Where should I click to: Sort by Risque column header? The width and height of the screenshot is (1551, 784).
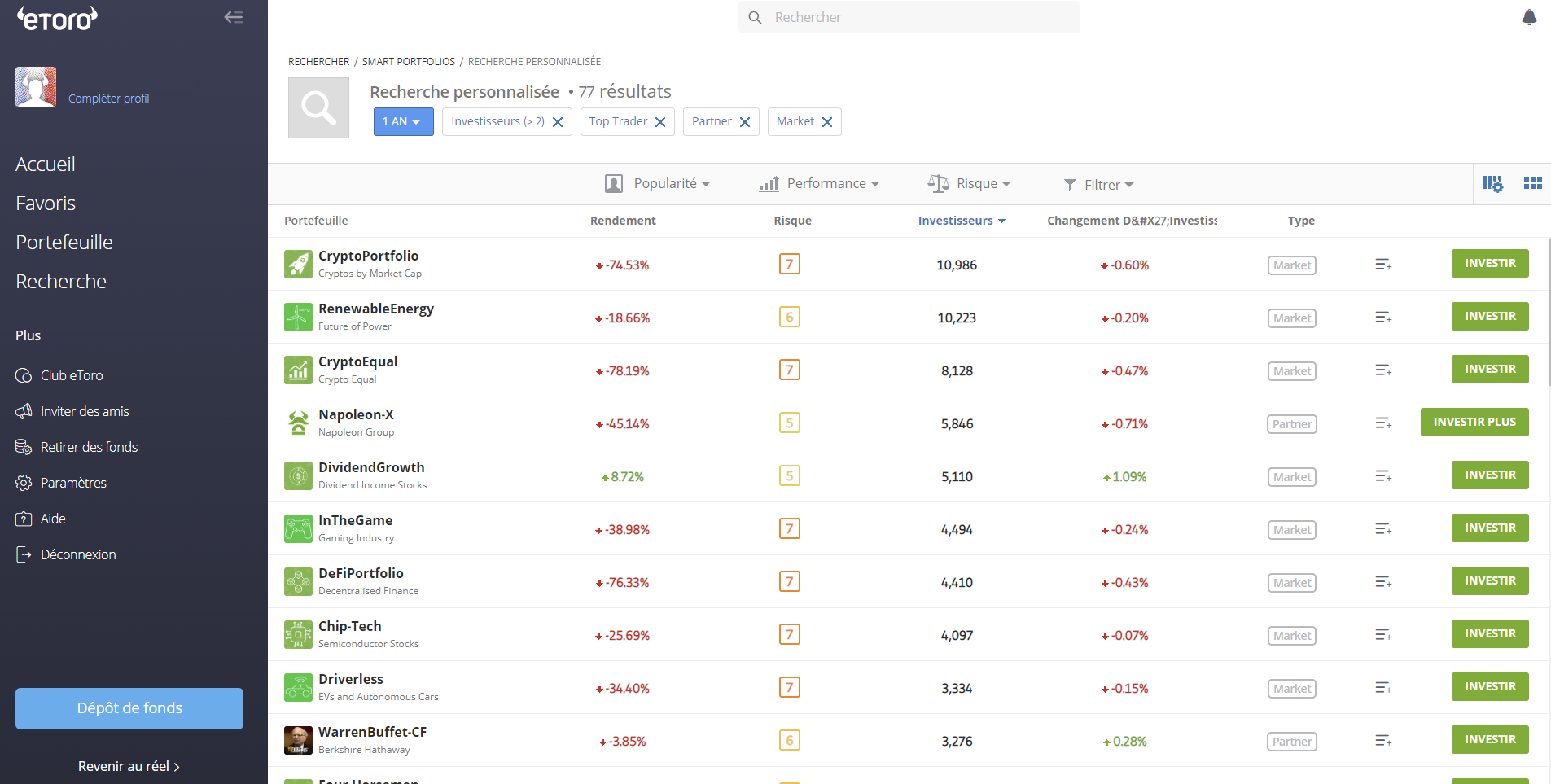792,221
